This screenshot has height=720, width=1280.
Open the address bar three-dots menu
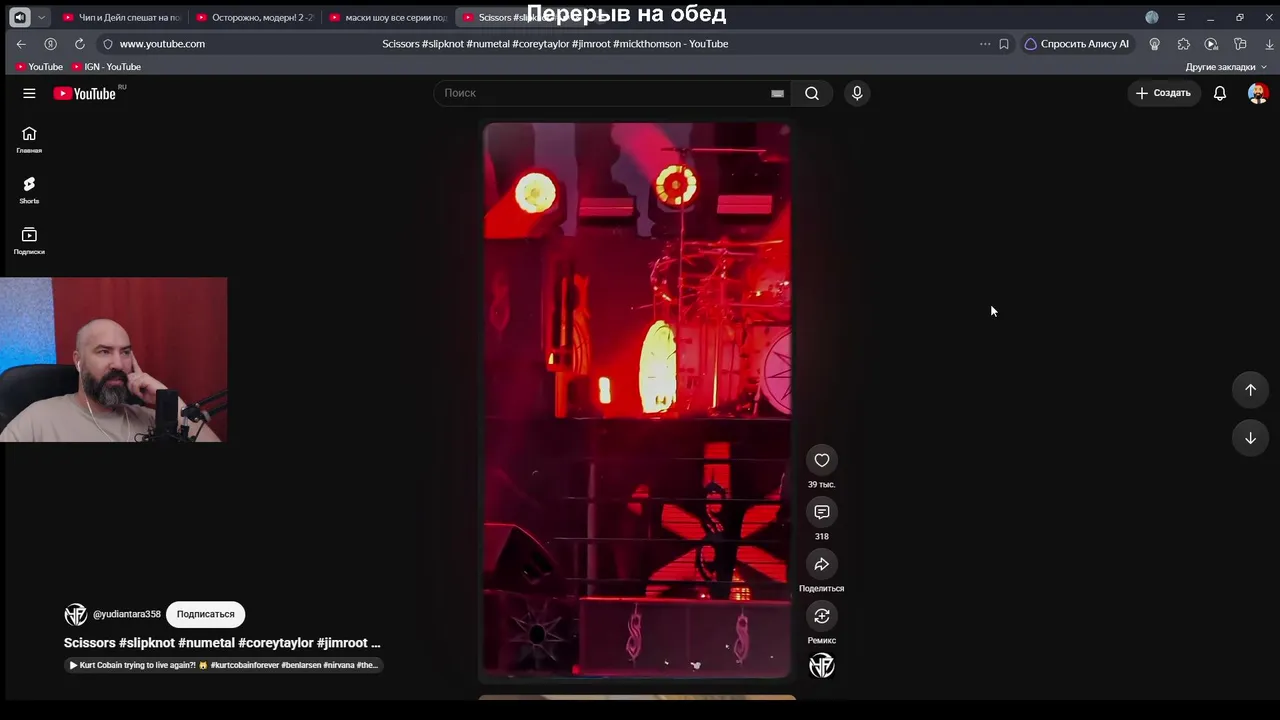click(x=985, y=44)
